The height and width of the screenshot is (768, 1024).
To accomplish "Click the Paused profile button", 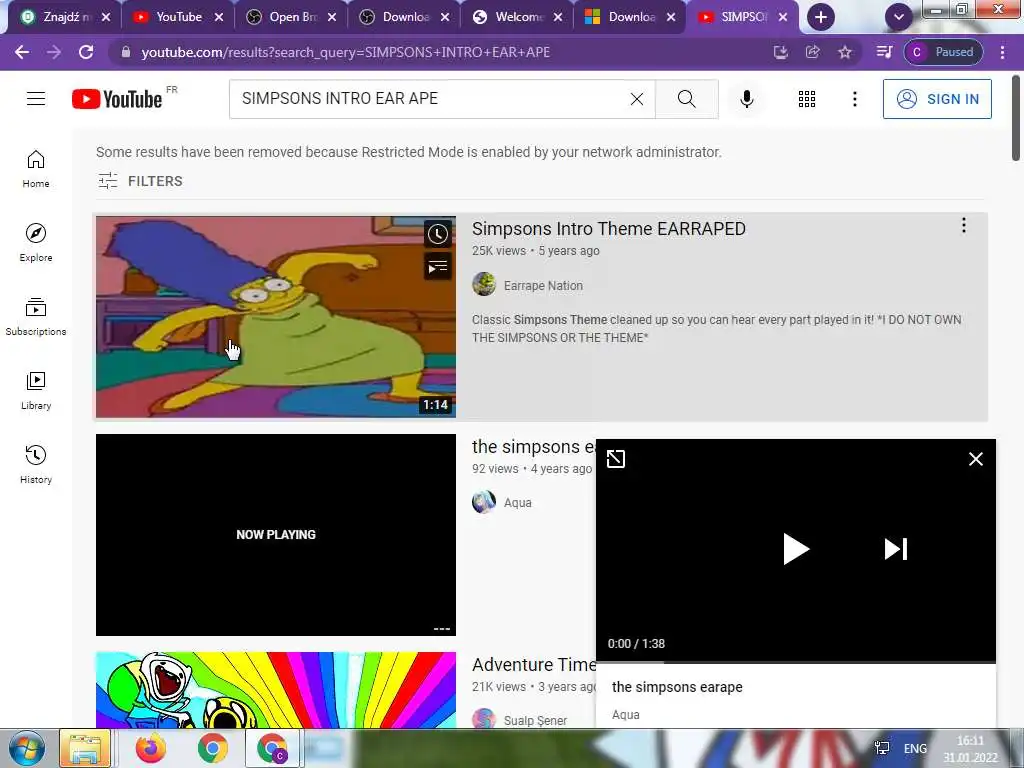I will click(943, 52).
